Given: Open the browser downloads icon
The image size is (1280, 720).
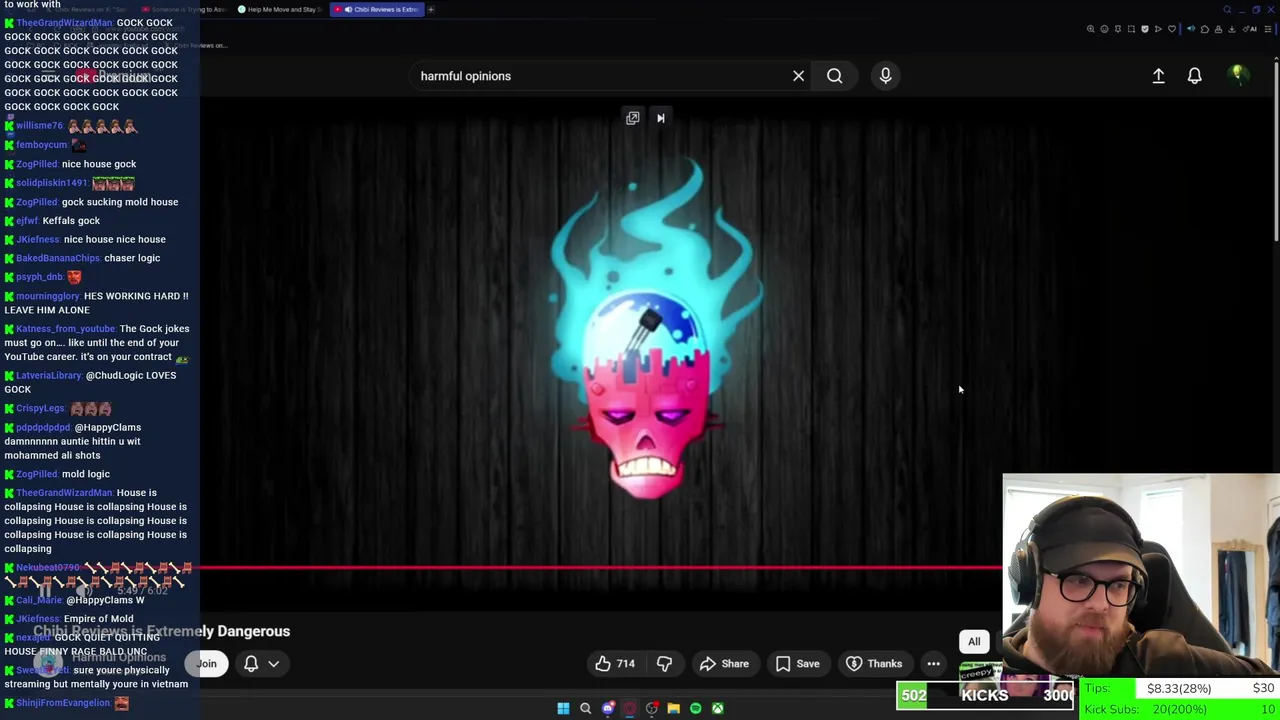Looking at the screenshot, I should [1231, 29].
